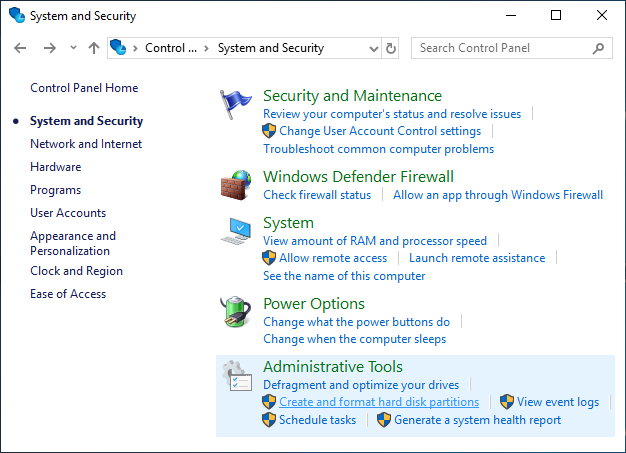The image size is (626, 453).
Task: Open Appearance and Personalization category
Action: 73,243
